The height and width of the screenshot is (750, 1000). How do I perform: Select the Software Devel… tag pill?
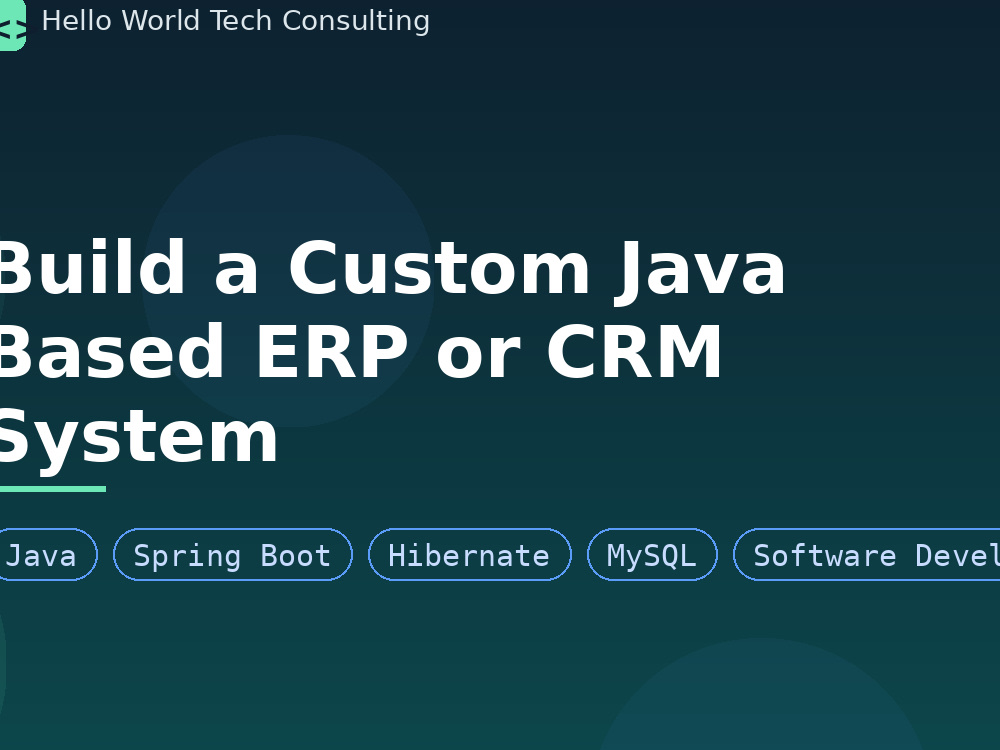[867, 555]
